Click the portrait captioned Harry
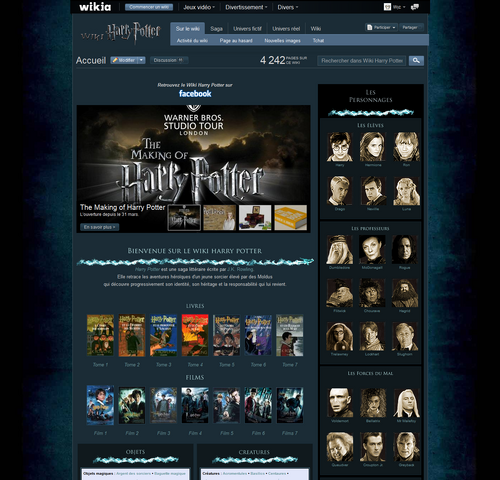The image size is (500, 480). (x=340, y=147)
